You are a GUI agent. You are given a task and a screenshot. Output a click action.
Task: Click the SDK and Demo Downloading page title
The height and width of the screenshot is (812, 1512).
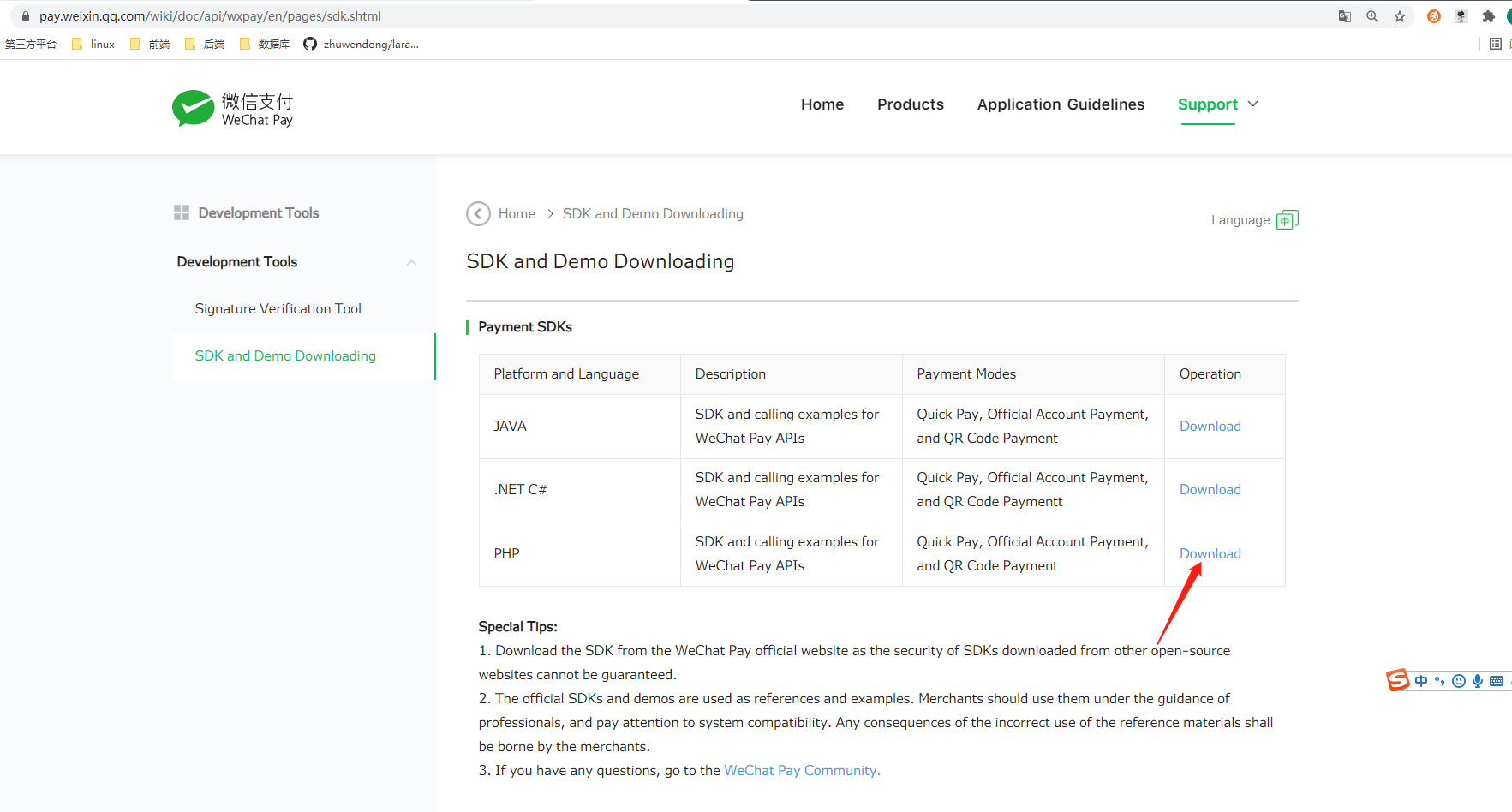pos(601,261)
